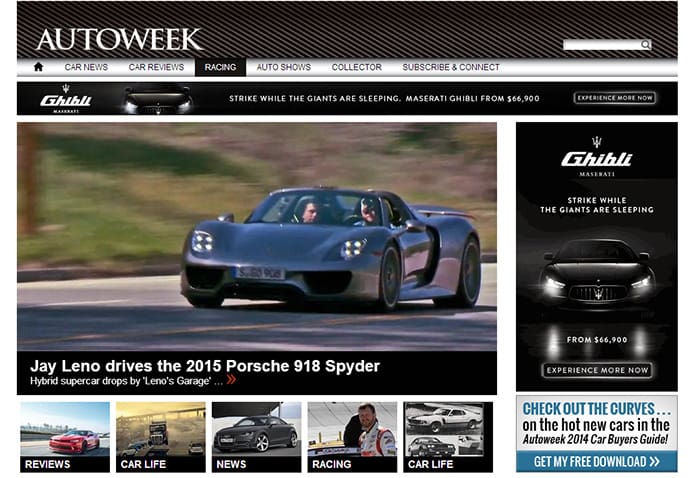Click the Strike While Giants Sleeping banner text
This screenshot has width=694, height=478.
click(x=384, y=98)
